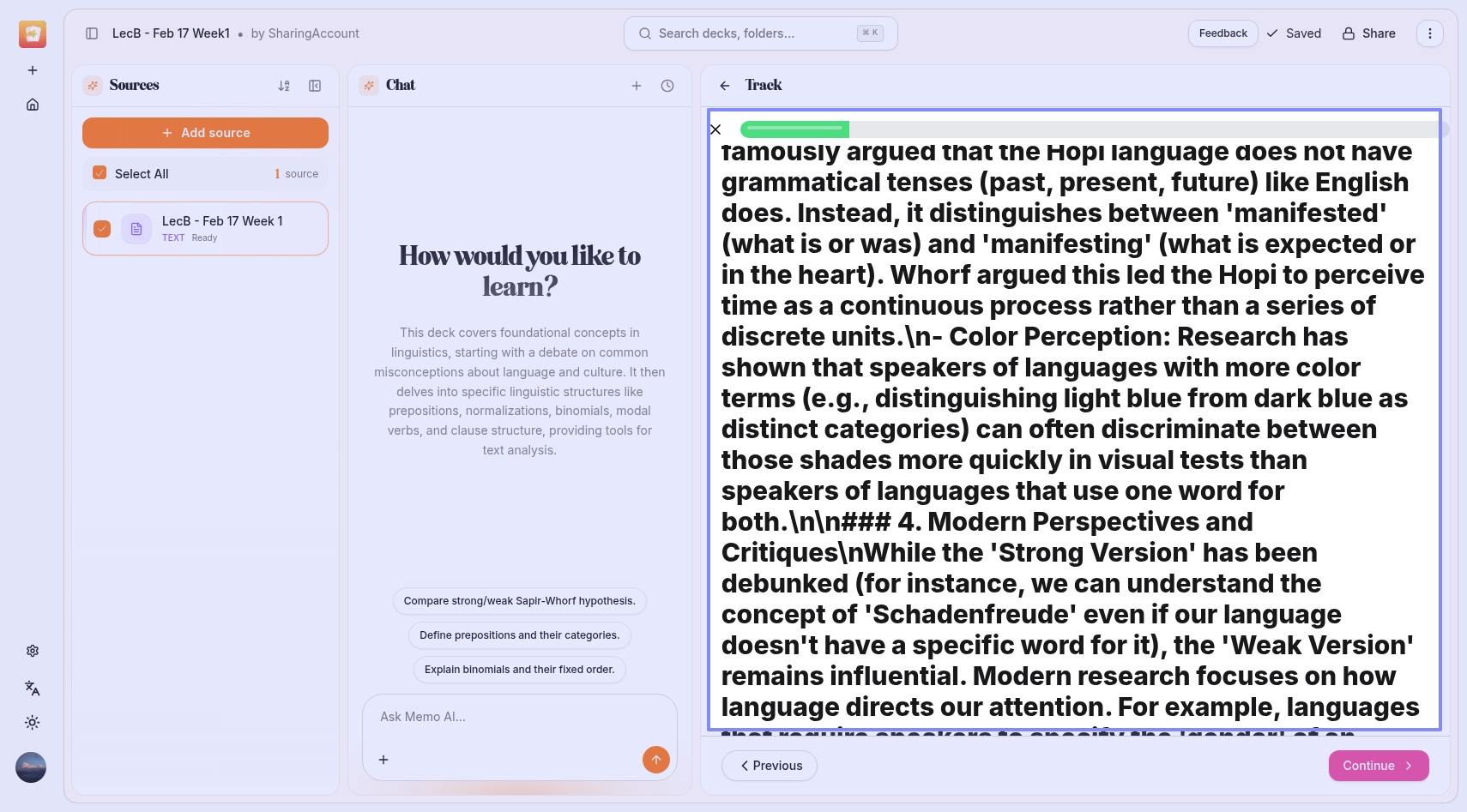Viewport: 1467px width, 812px height.
Task: Collapse the Sources panel
Action: [315, 86]
